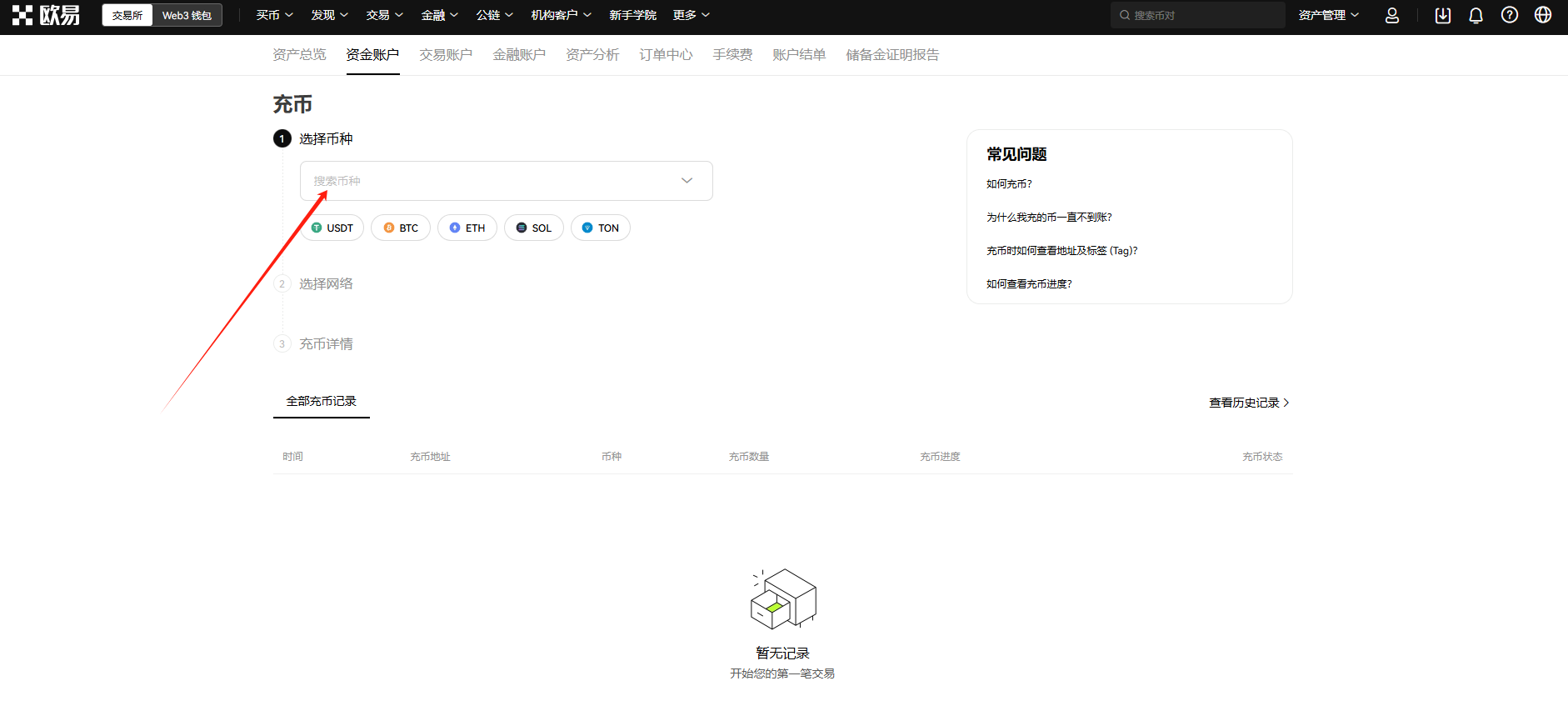Switch to the Web3 钱包 toggle
Viewport: 1568px width, 706px height.
pyautogui.click(x=187, y=15)
